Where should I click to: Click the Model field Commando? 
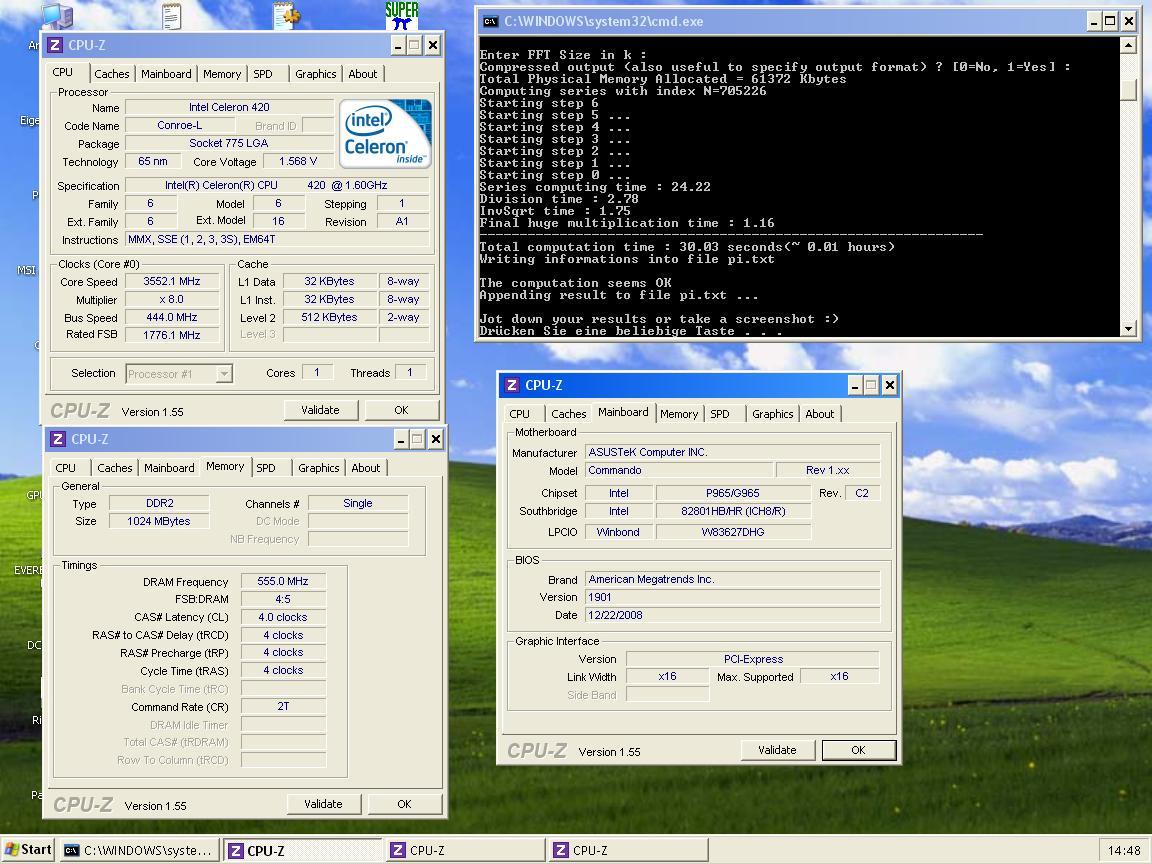coord(679,470)
